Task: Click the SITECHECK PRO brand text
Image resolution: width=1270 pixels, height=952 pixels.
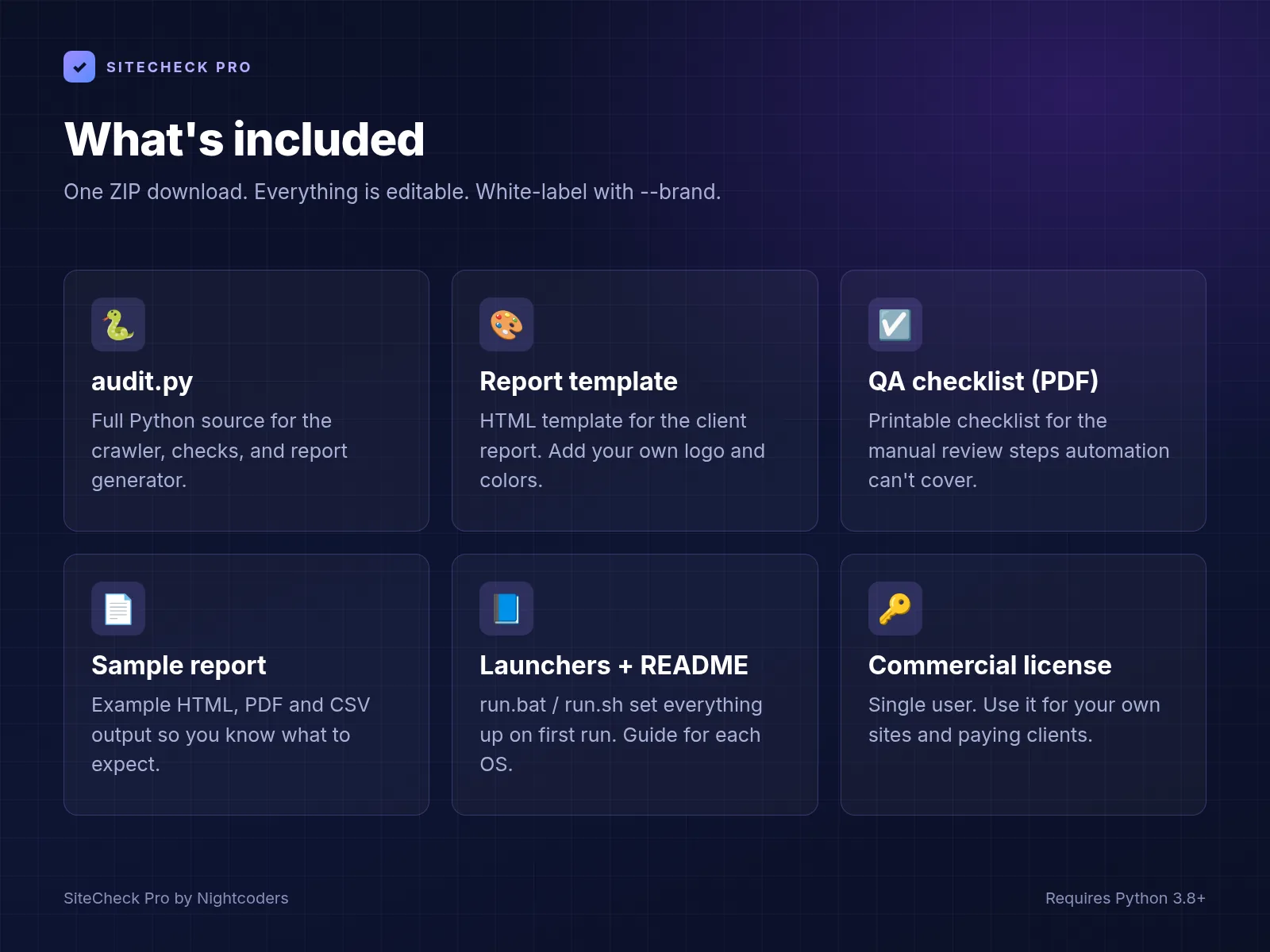Action: pos(179,67)
